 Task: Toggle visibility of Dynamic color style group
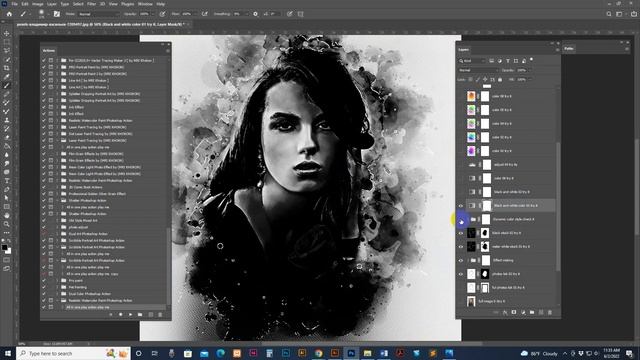tap(461, 221)
